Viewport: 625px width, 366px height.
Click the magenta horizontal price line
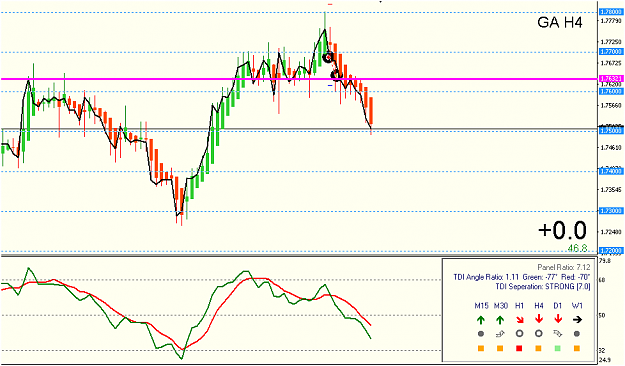point(299,79)
